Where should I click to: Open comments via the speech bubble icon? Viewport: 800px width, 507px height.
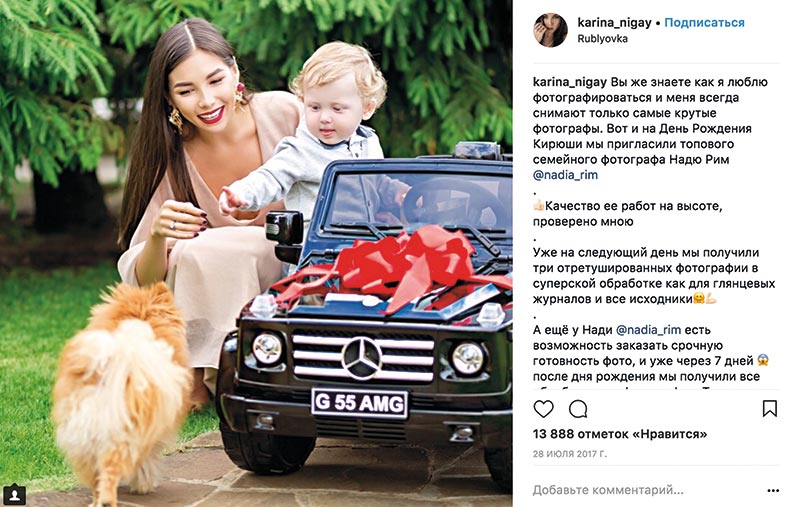[578, 409]
